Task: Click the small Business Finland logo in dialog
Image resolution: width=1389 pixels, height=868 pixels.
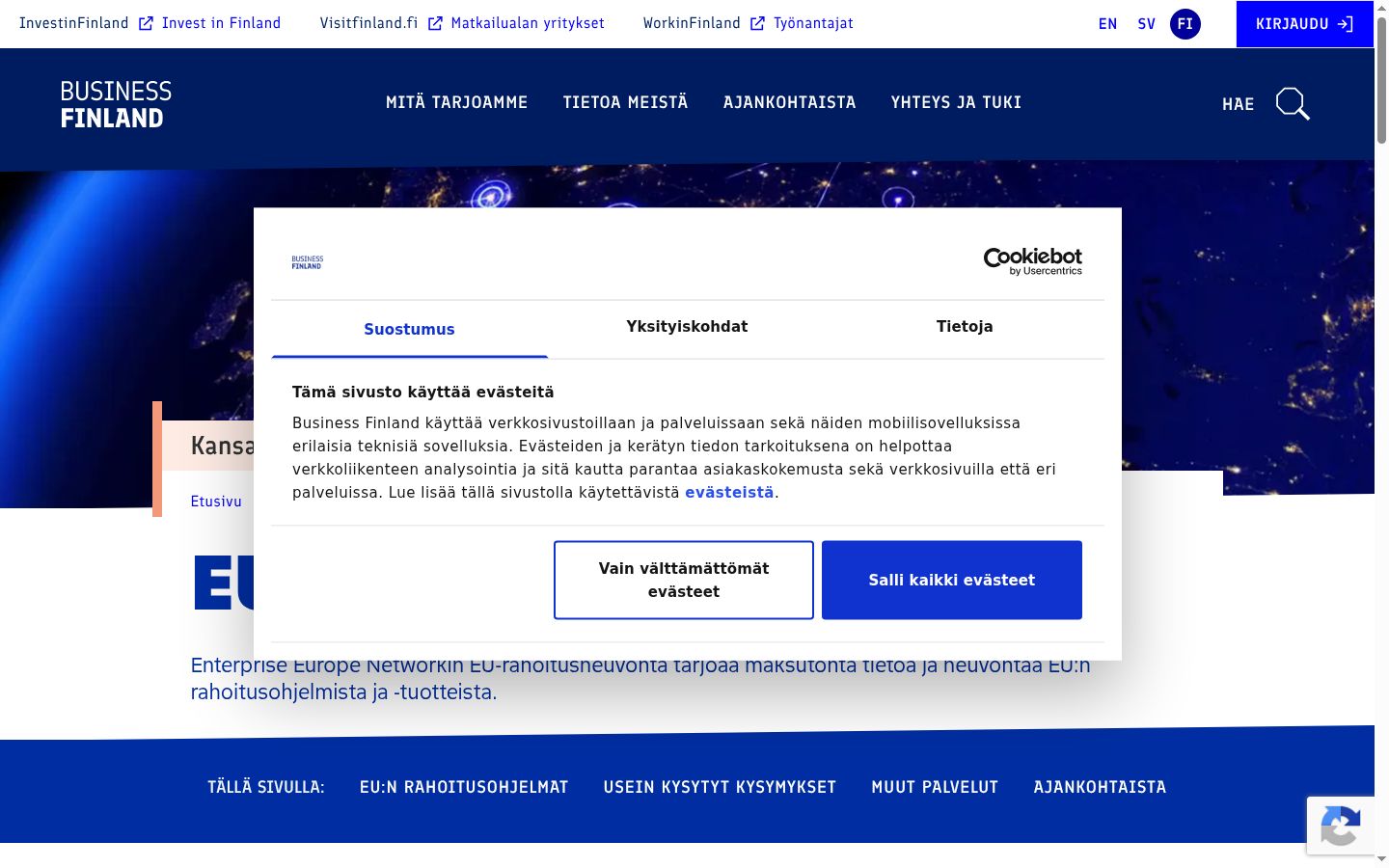Action: click(x=308, y=262)
